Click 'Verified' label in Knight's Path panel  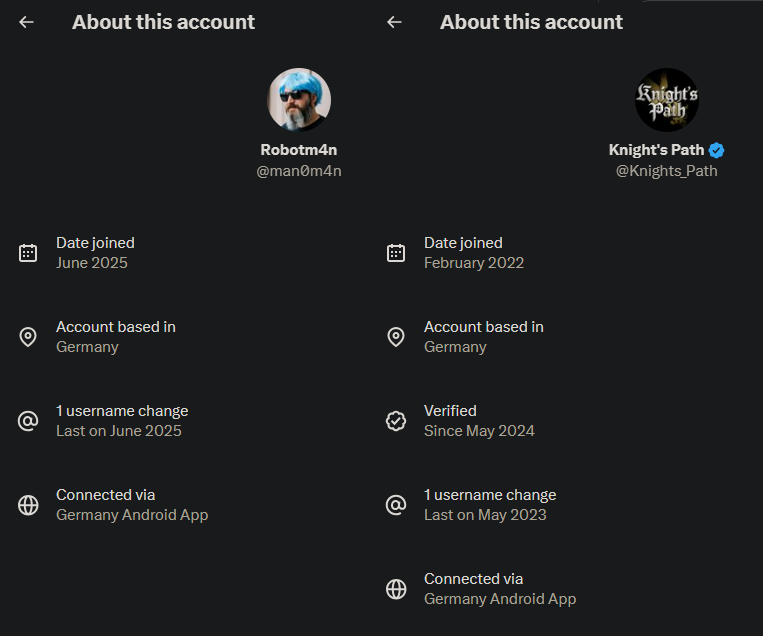[x=450, y=411]
